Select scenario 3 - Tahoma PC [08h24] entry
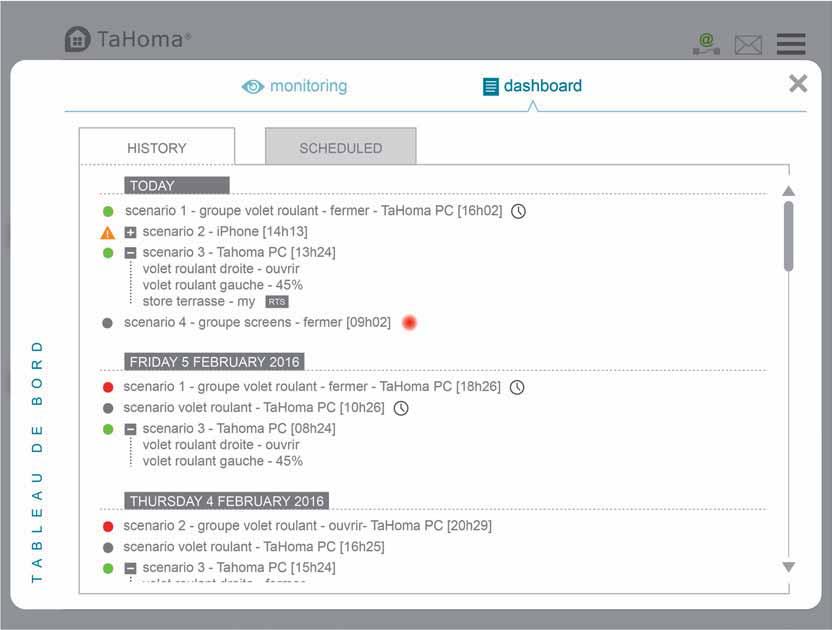Image resolution: width=832 pixels, height=630 pixels. point(239,428)
